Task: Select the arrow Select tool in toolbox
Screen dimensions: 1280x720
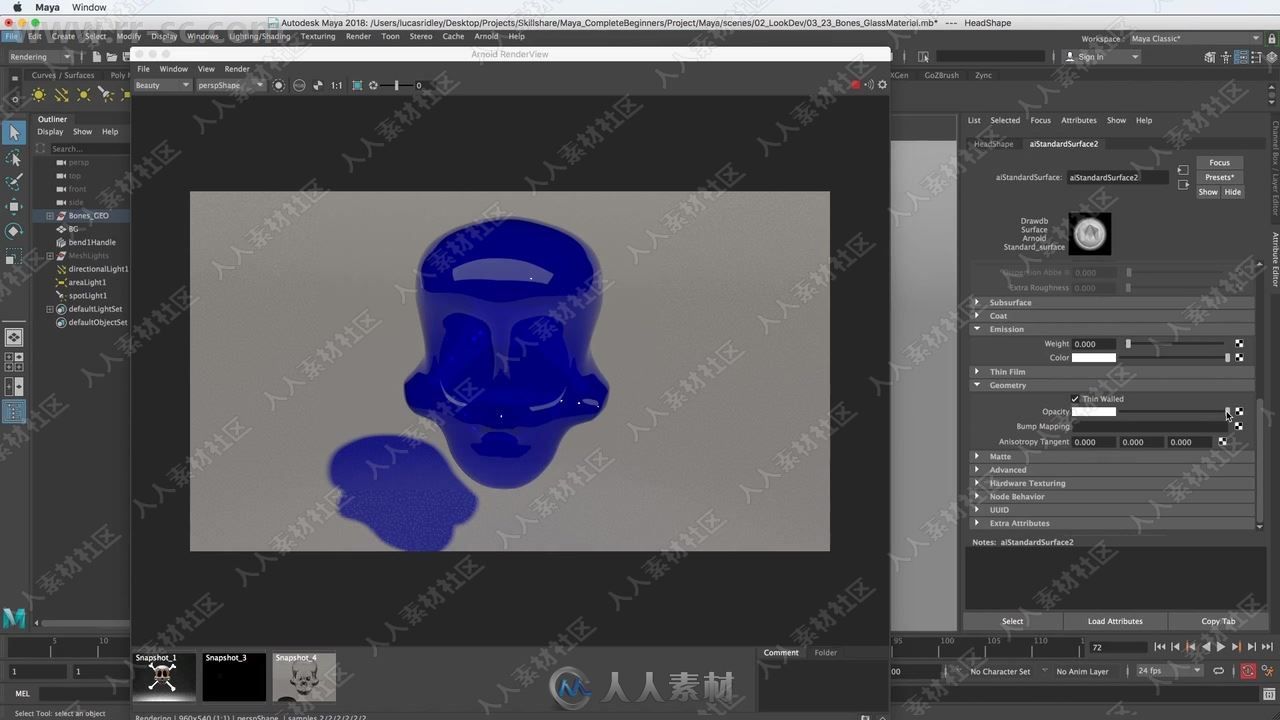Action: point(14,133)
